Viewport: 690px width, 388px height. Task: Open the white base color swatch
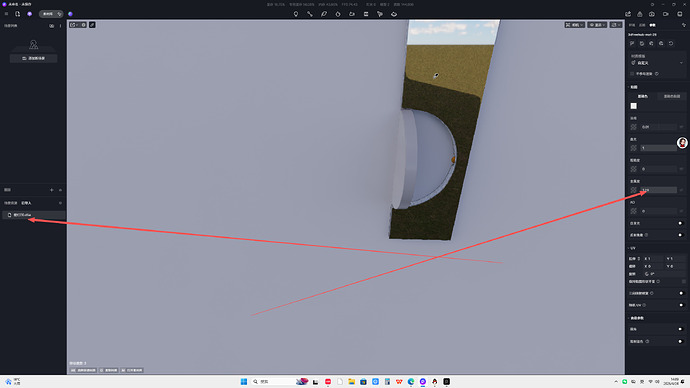pos(634,106)
